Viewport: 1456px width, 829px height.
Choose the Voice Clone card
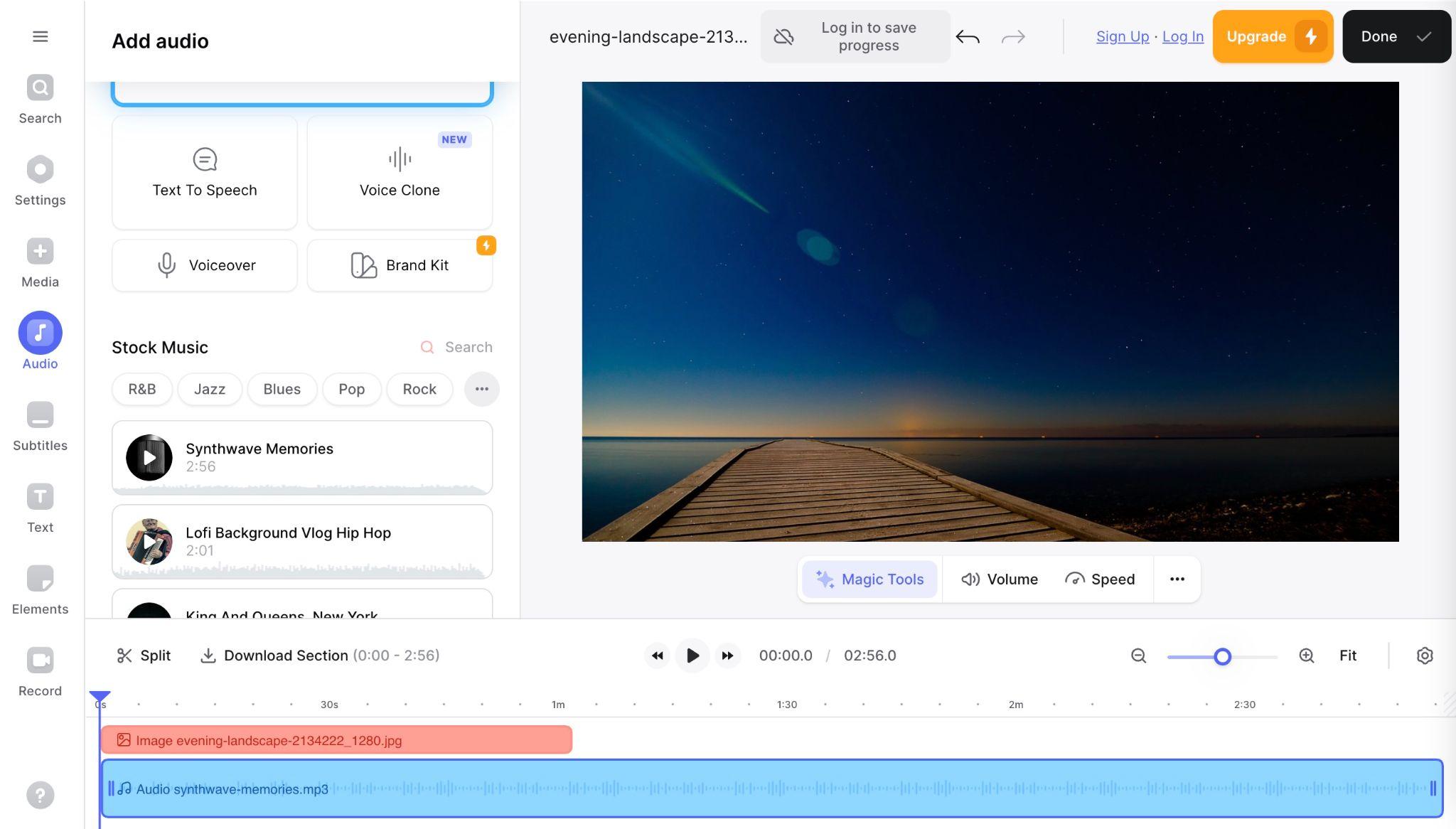click(x=400, y=173)
